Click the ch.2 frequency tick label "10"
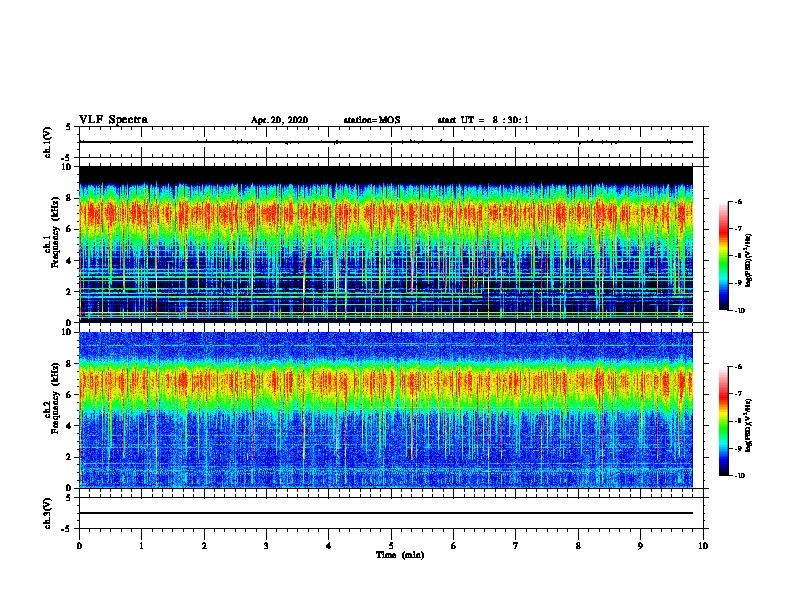The height and width of the screenshot is (612, 792). click(x=66, y=332)
